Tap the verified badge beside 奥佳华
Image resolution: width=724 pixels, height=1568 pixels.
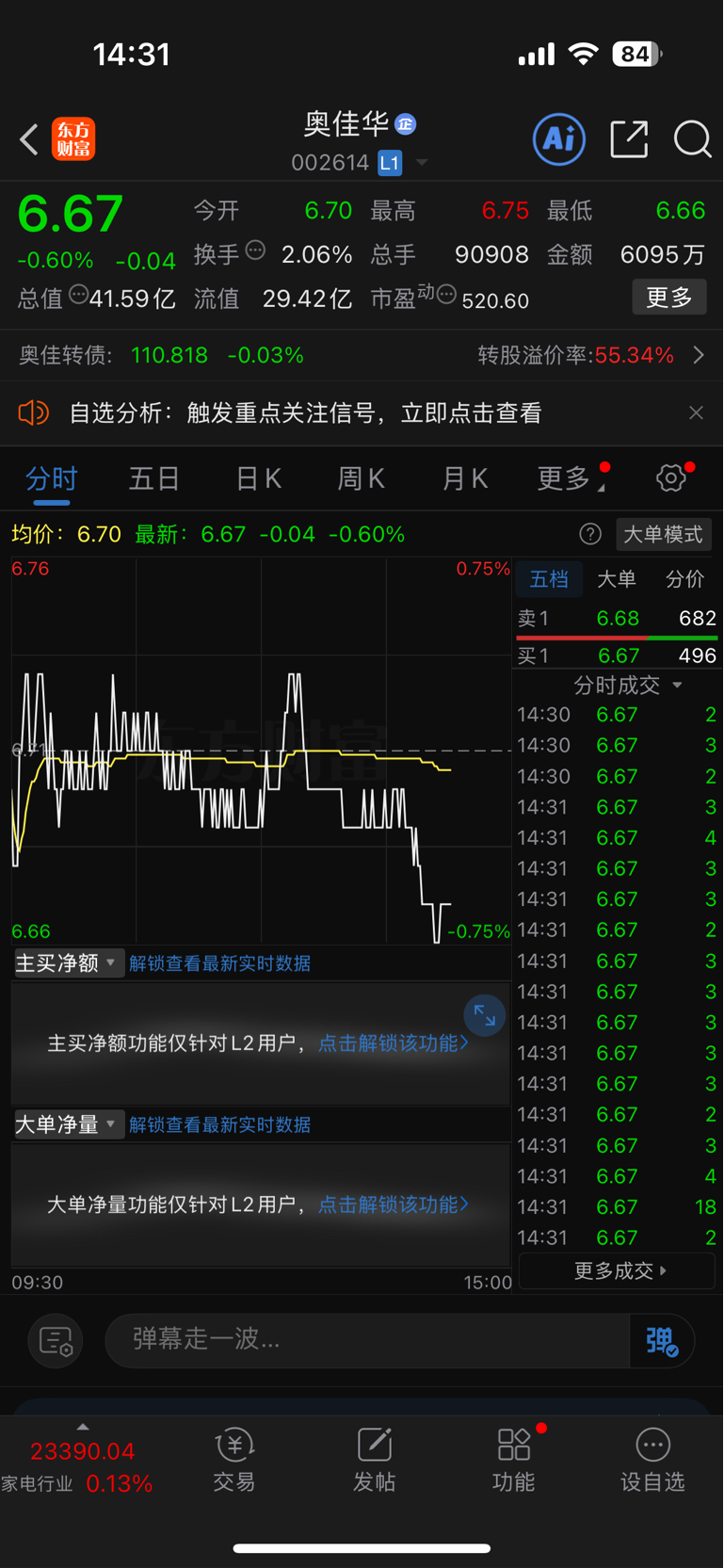406,124
